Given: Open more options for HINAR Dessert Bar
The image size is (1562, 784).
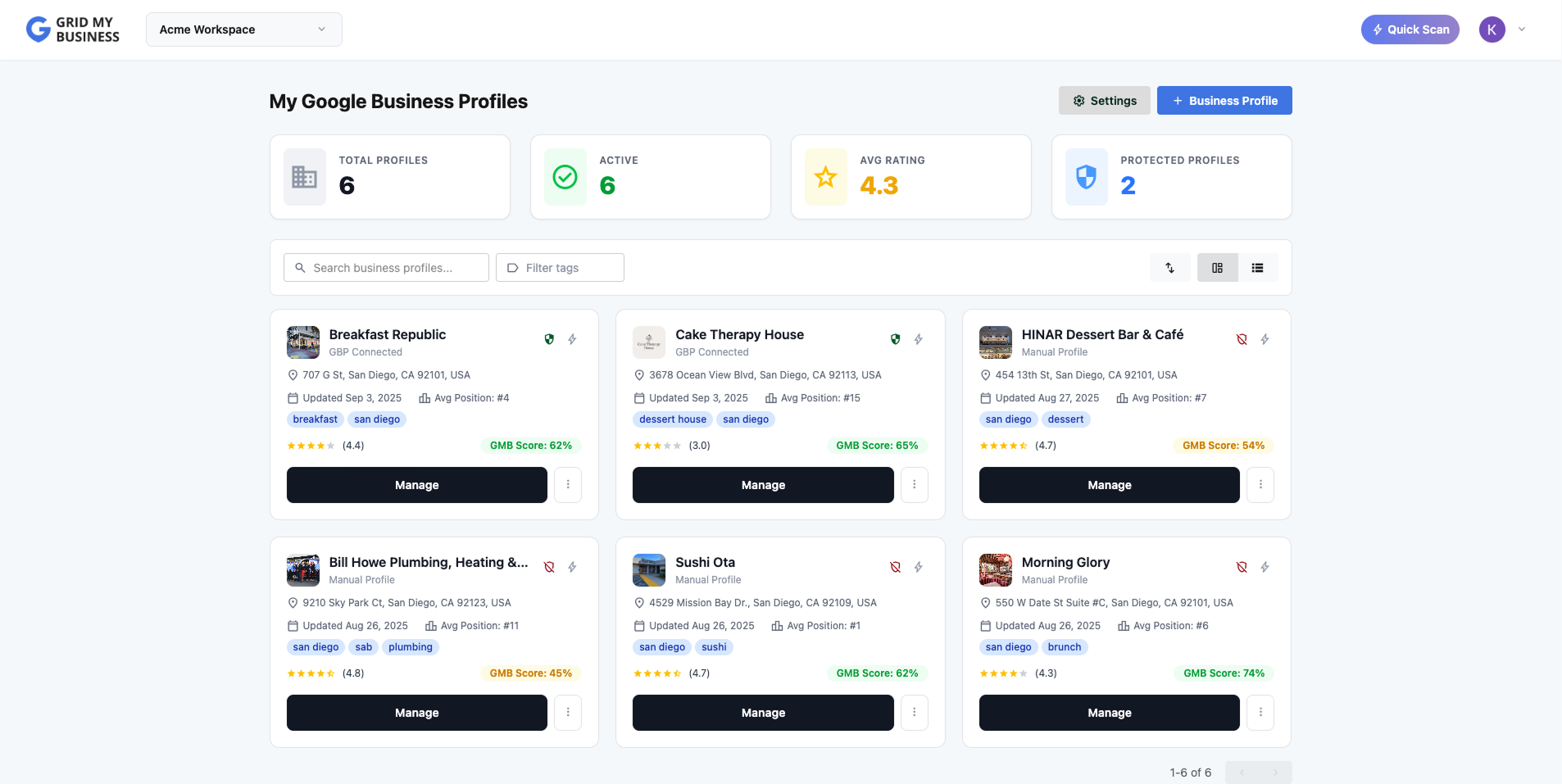Looking at the screenshot, I should point(1260,485).
